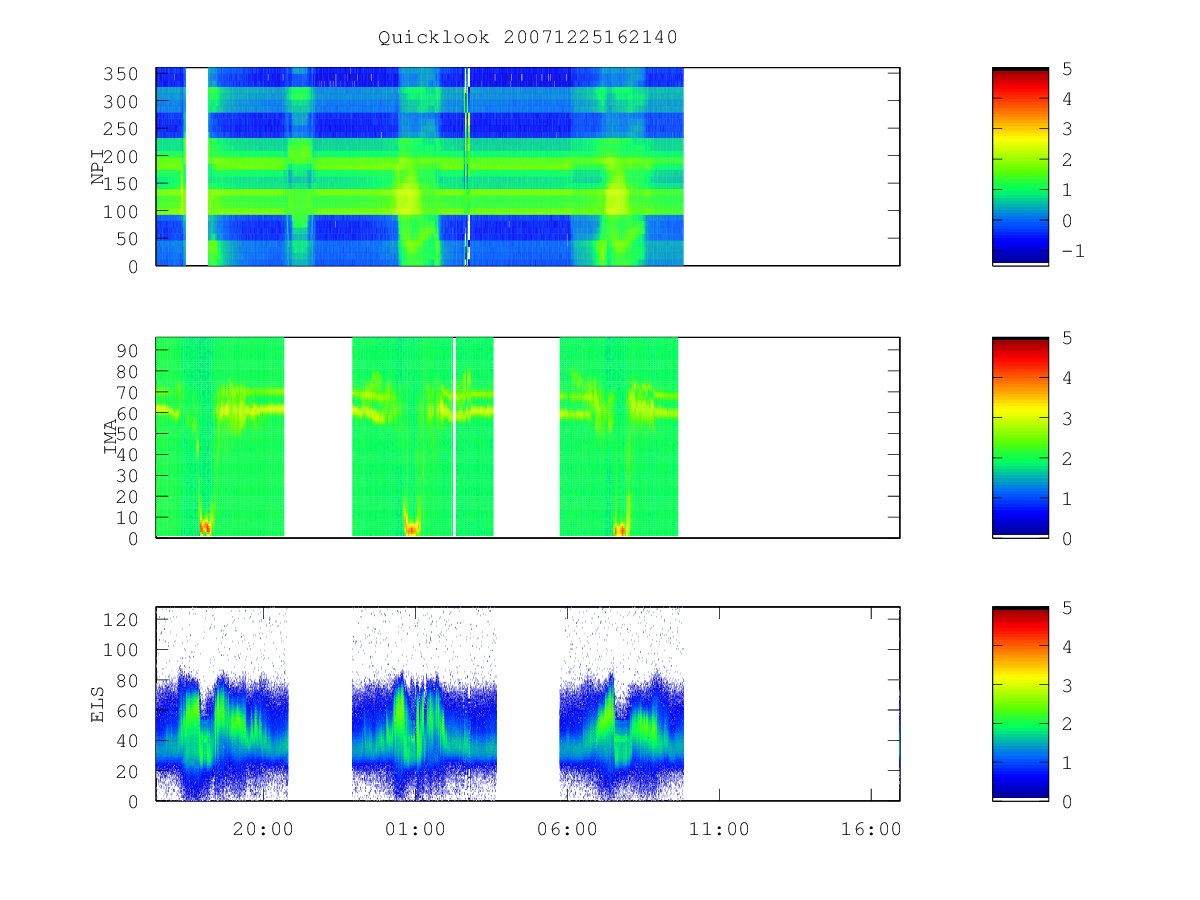Click the ELS spectrogram plot area
Viewport: 1200px width, 900px height.
527,703
